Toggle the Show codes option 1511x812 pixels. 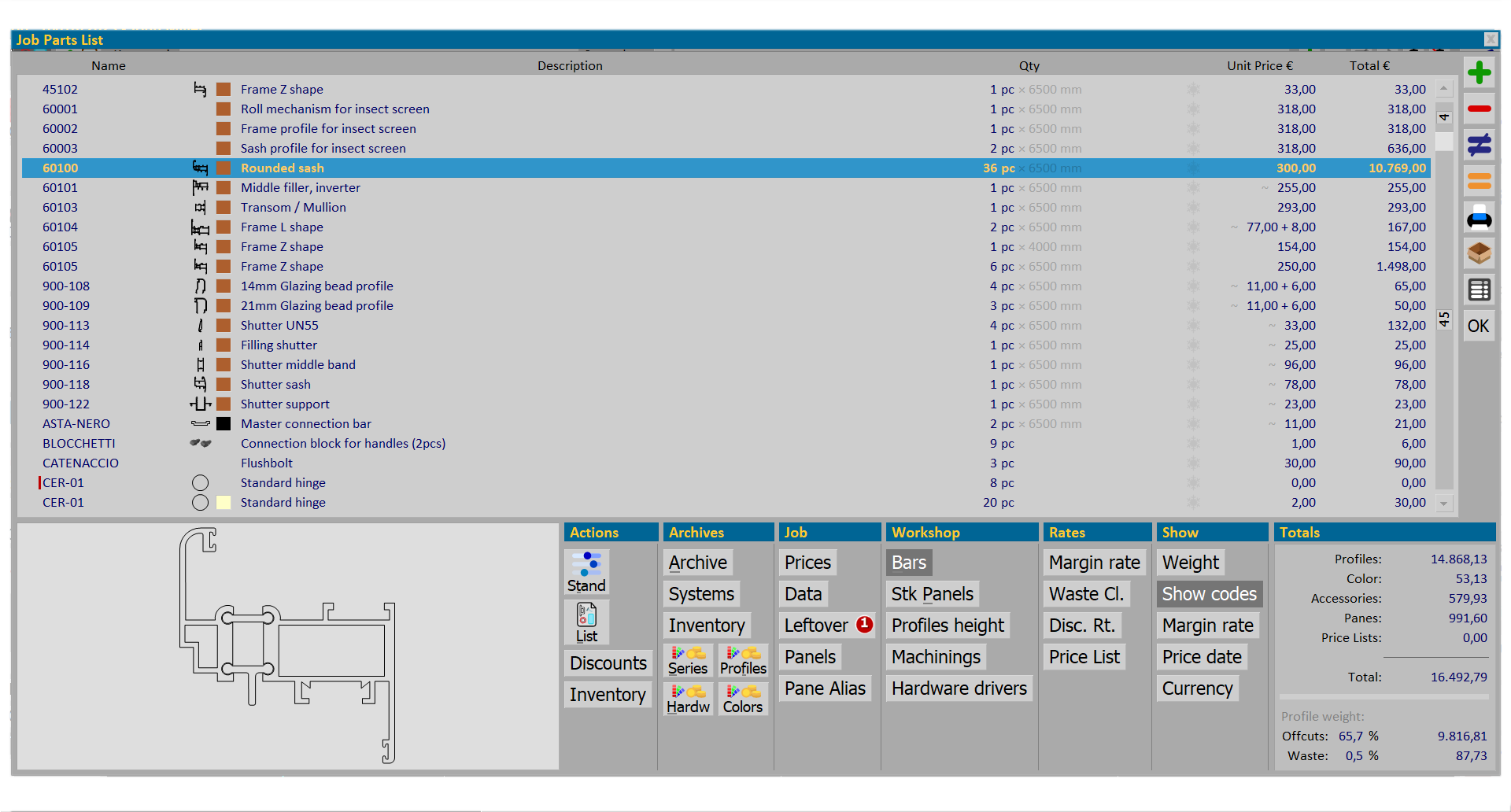[1209, 594]
